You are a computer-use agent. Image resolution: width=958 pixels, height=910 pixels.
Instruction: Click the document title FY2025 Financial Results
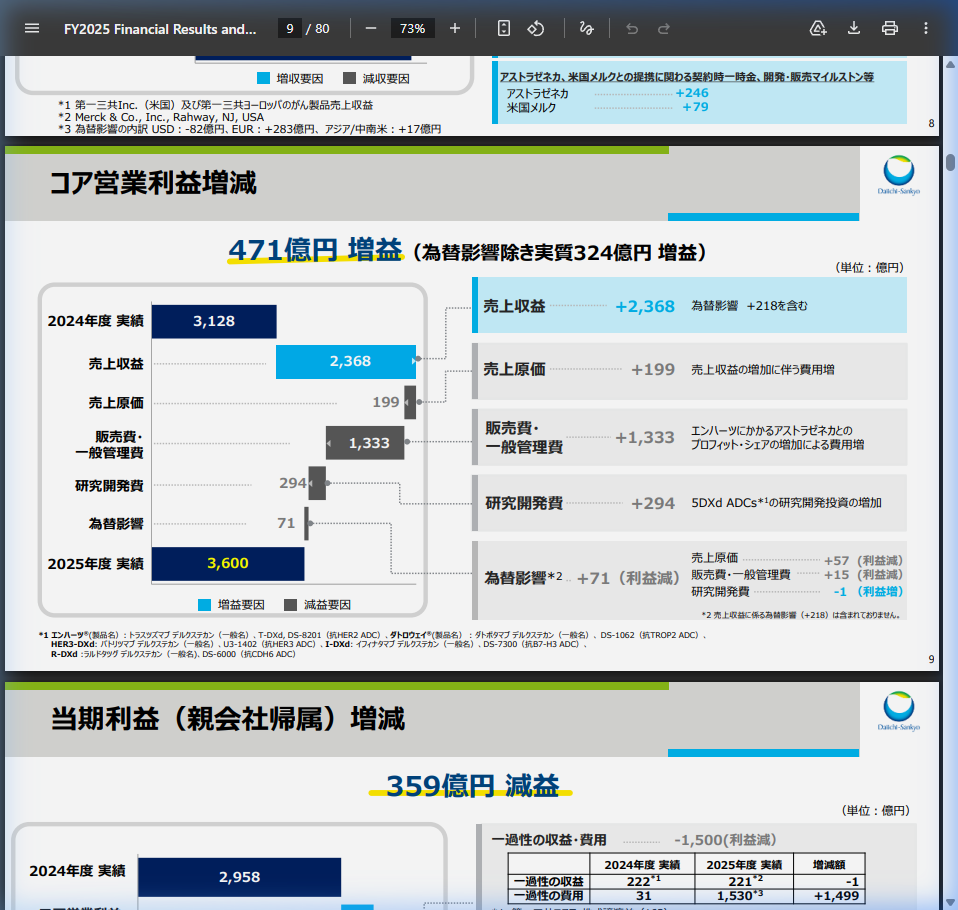click(160, 29)
